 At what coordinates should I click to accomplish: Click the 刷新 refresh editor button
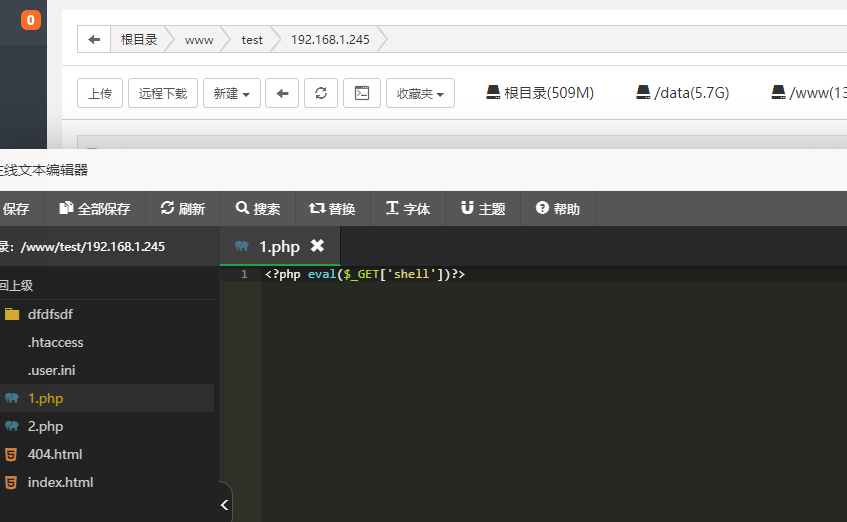183,209
